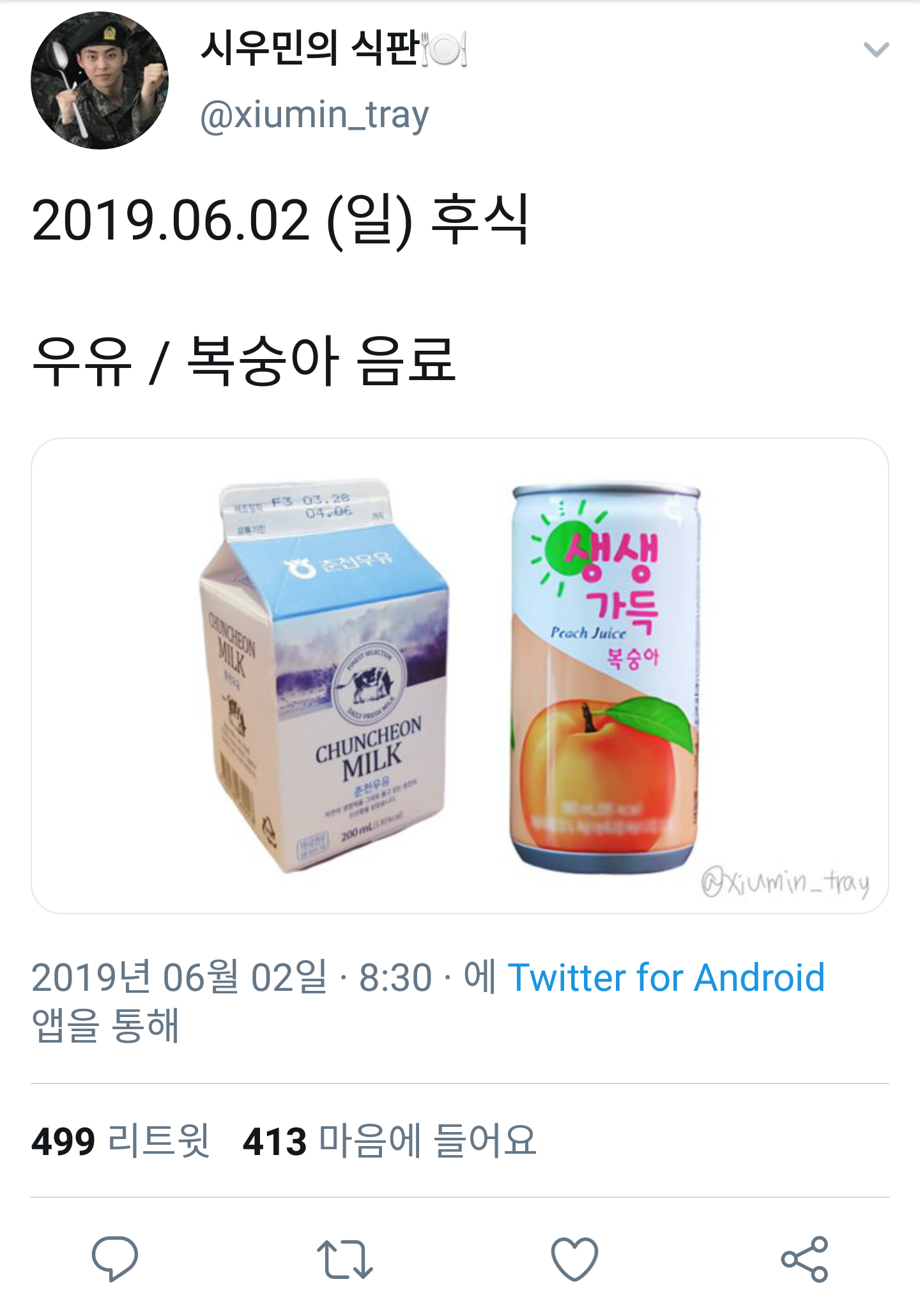View the 499 리트윗 list

(x=120, y=1141)
